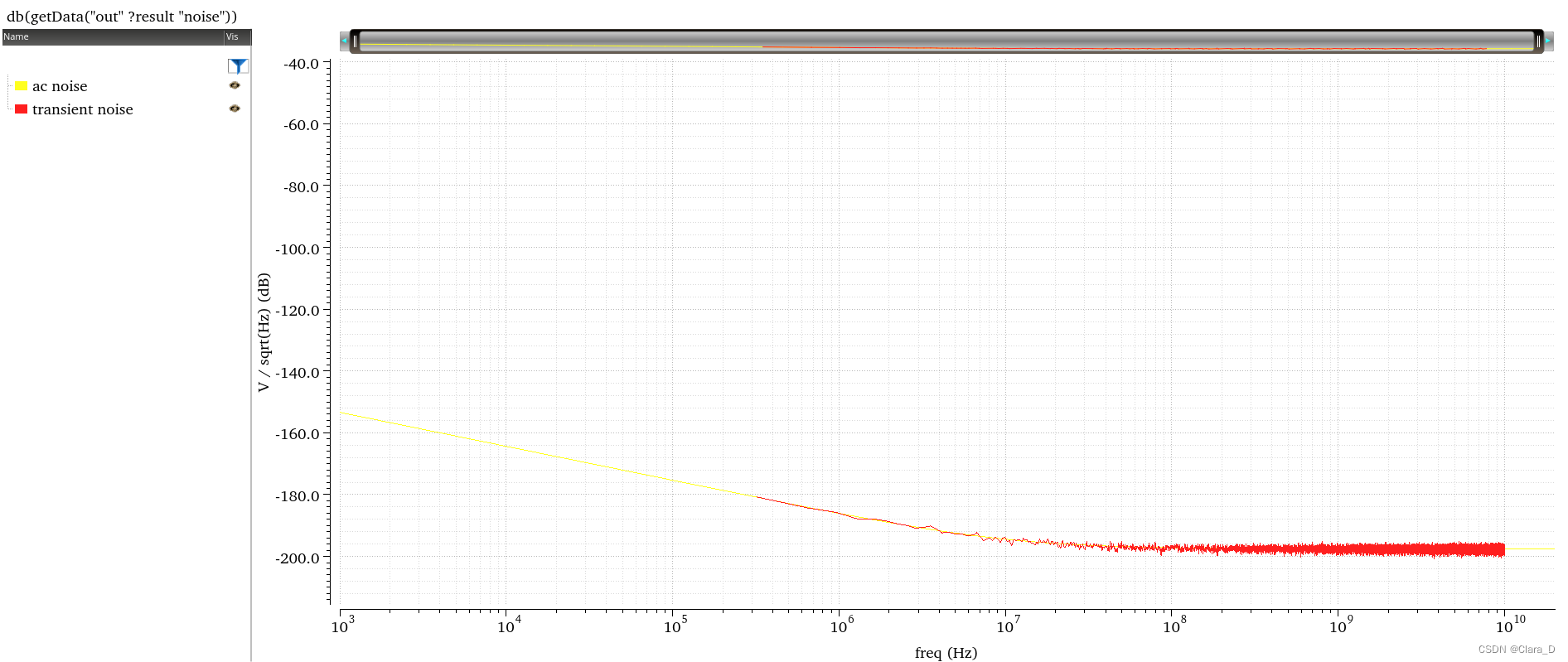1568x662 pixels.
Task: Select the transient noise legend entry
Action: pos(83,109)
